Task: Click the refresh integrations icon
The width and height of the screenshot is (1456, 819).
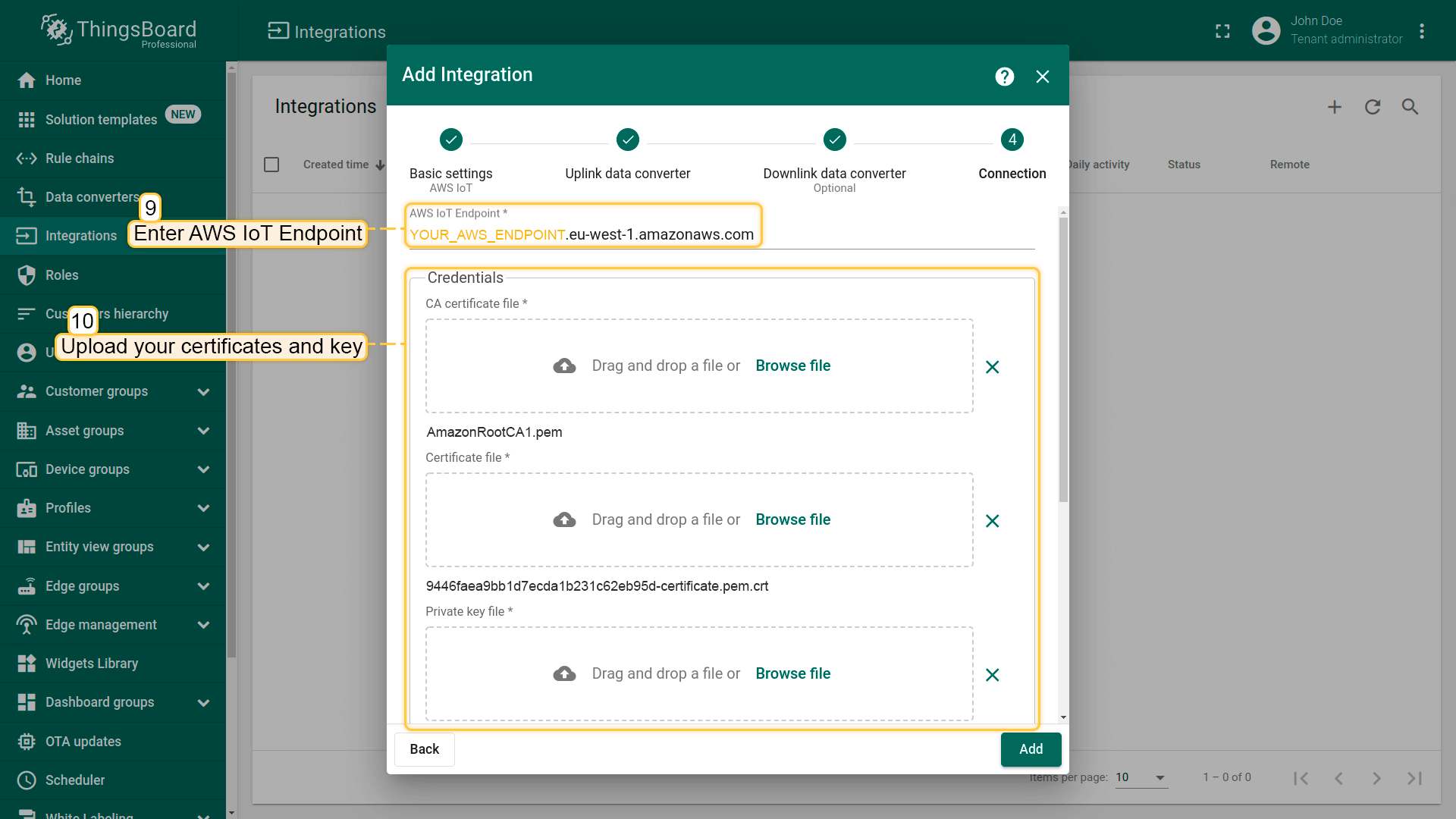Action: 1373,107
